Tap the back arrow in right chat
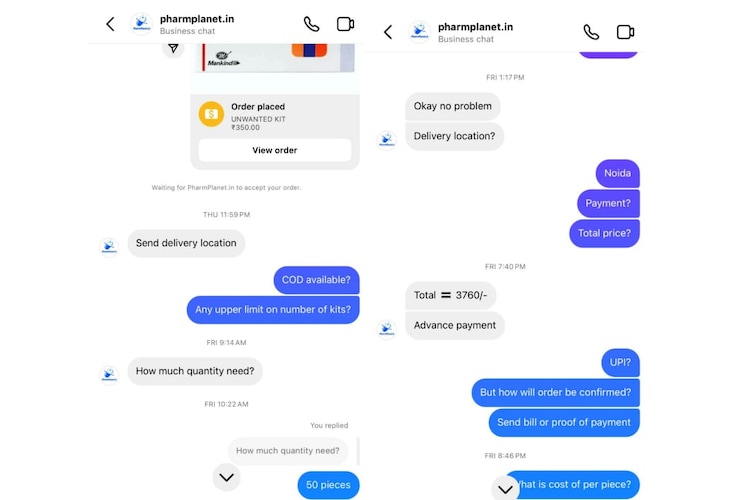This screenshot has height=500, width=750. pos(388,32)
